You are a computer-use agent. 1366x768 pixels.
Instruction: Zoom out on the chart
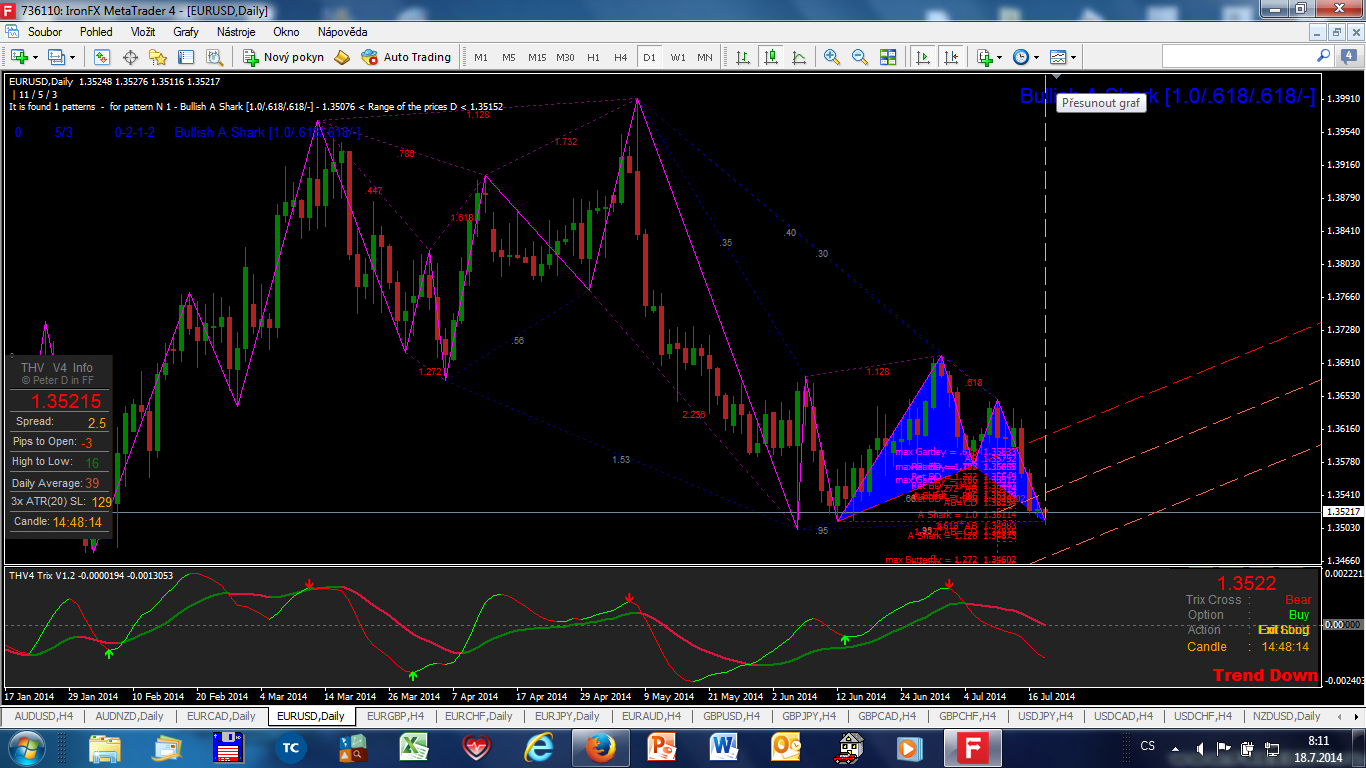[859, 57]
